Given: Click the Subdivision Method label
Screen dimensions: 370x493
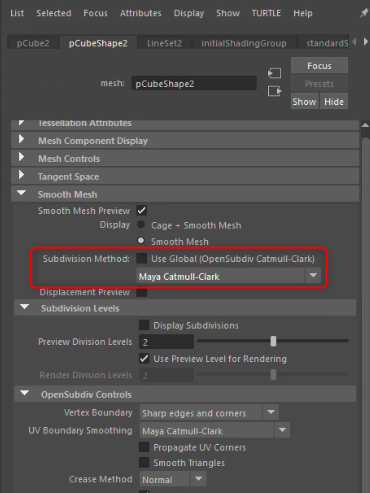Looking at the screenshot, I should 86,259.
